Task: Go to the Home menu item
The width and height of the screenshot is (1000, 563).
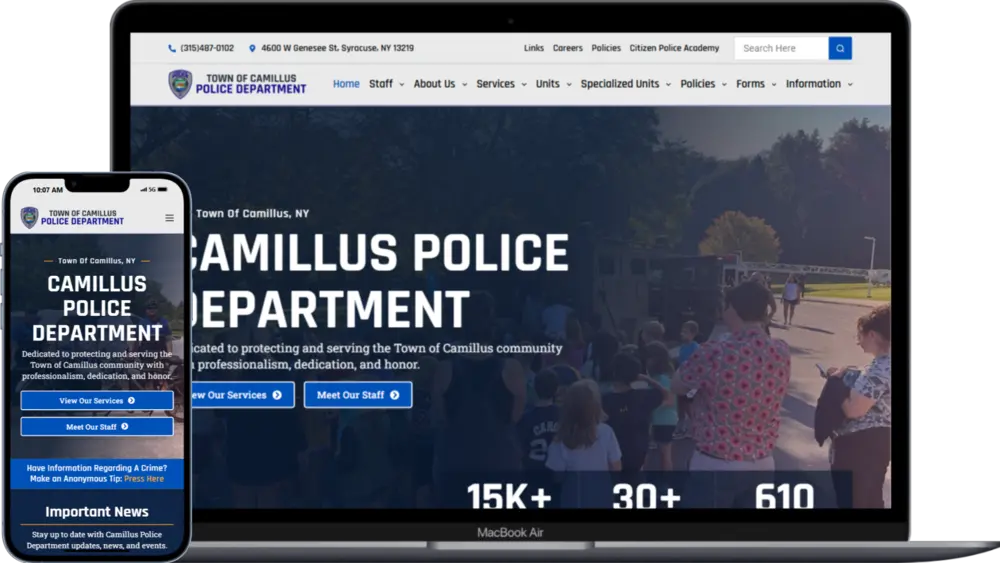Action: 346,84
